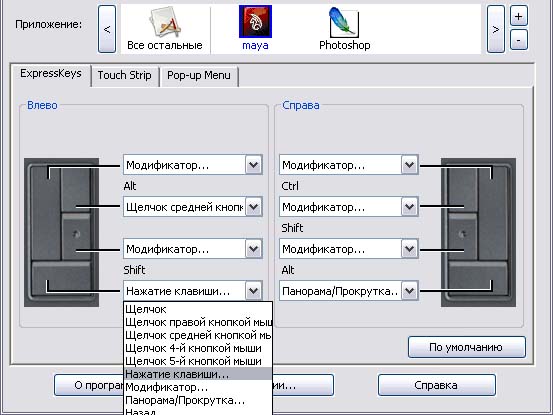Expand the 'Щелчок средней кнопки' dropdown
The image size is (553, 415).
[193, 207]
